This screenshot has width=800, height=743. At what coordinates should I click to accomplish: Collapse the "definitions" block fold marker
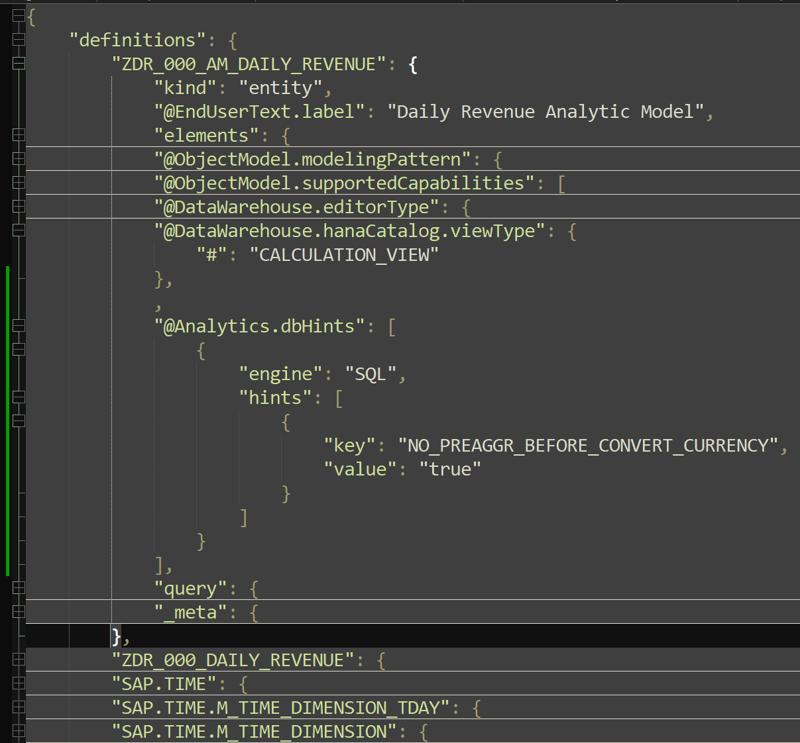tap(18, 40)
